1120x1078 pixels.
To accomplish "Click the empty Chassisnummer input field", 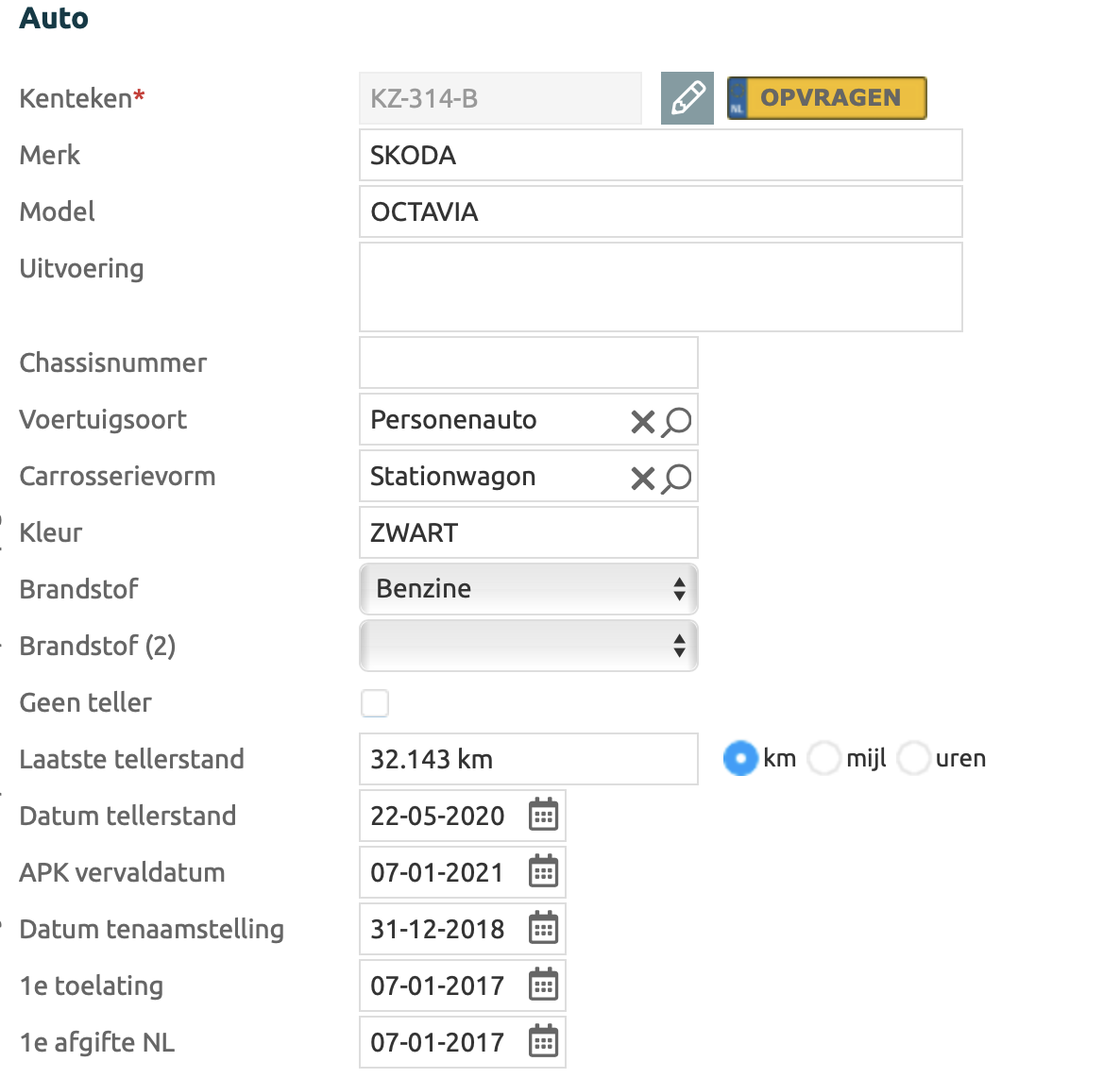I will 528,362.
